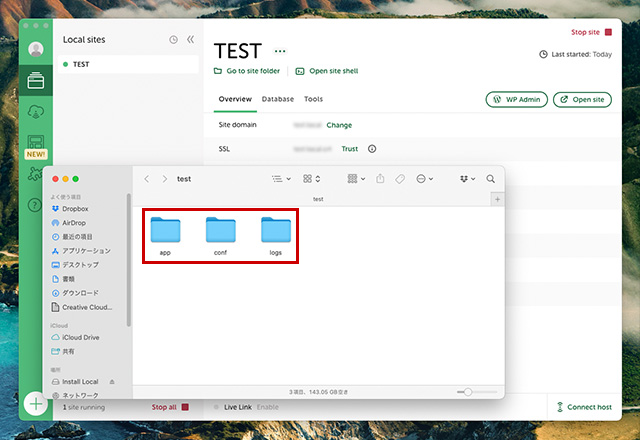Open the Blueprints icon marked NEW!
Viewport: 640px width, 440px height.
36,147
